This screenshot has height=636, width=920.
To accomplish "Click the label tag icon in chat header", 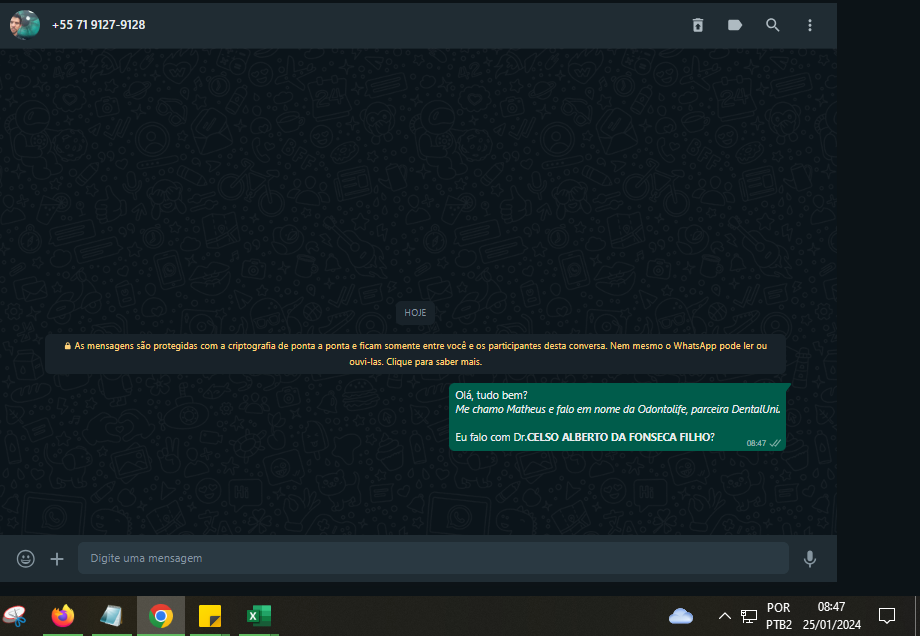I will click(735, 25).
